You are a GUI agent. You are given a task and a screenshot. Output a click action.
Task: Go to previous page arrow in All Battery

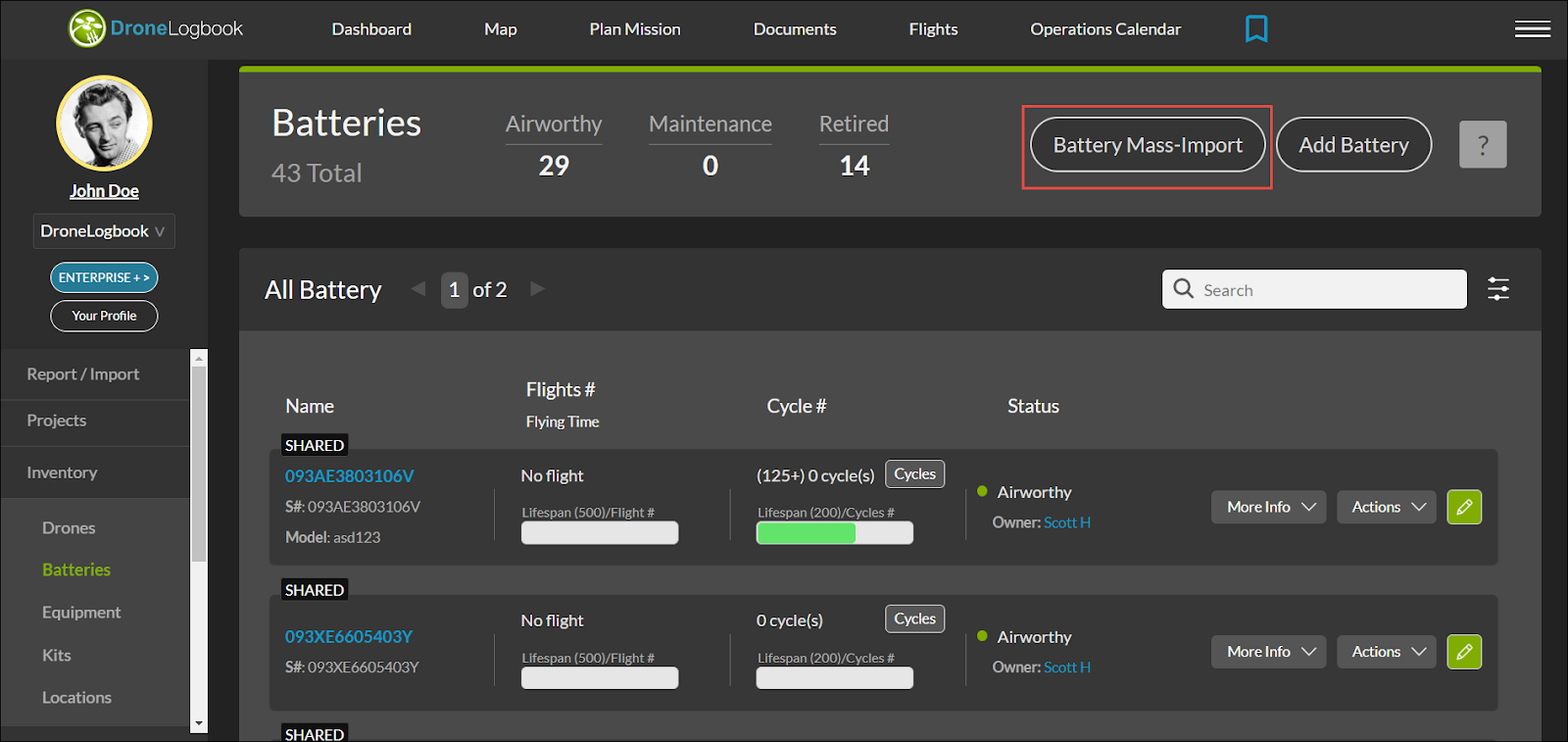[418, 288]
